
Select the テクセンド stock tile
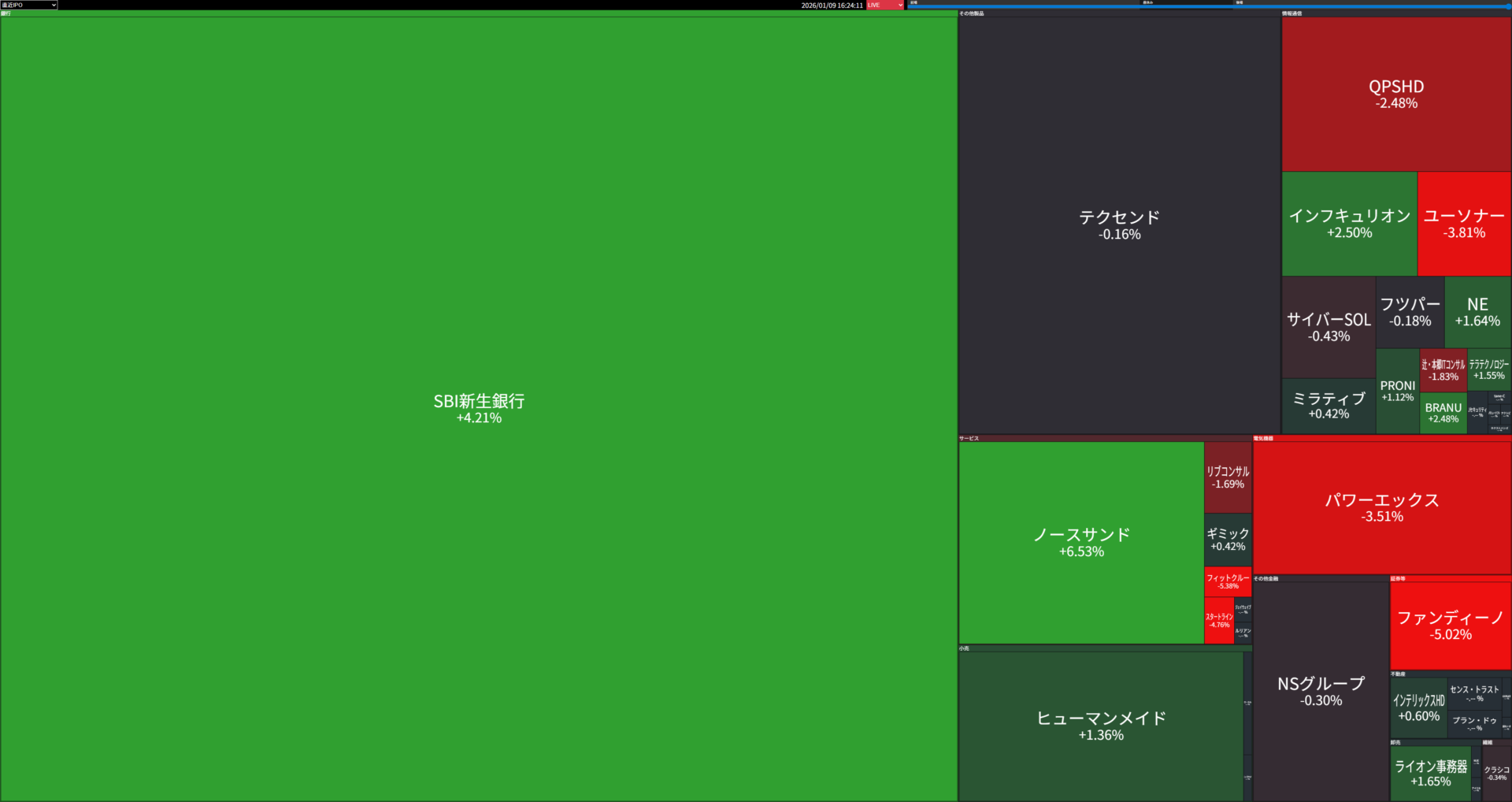coord(1119,225)
